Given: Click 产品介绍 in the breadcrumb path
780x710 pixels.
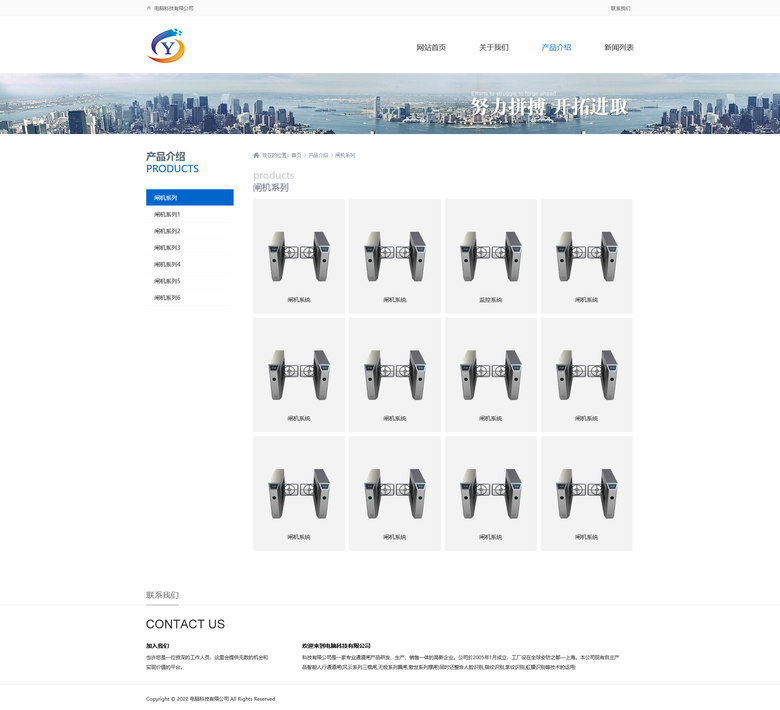Looking at the screenshot, I should pos(317,155).
